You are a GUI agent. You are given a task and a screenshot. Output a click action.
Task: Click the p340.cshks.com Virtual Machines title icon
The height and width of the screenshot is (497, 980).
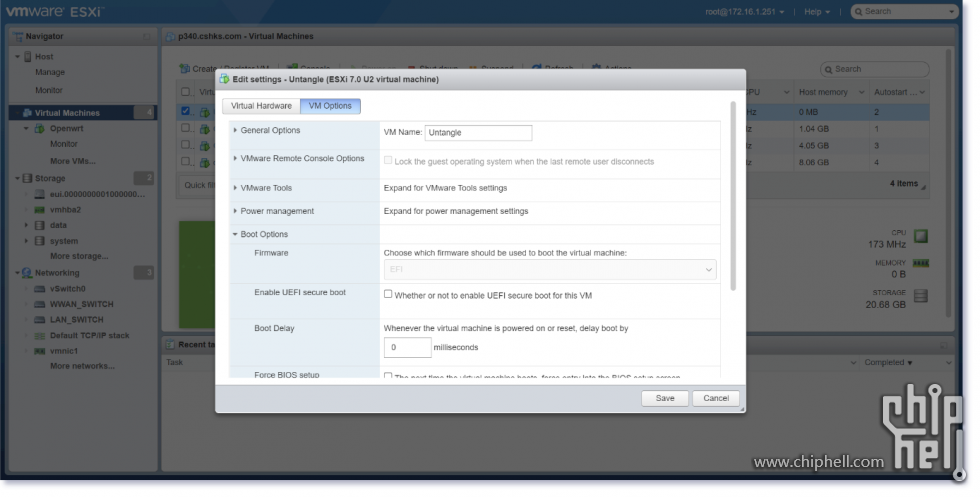pyautogui.click(x=170, y=37)
